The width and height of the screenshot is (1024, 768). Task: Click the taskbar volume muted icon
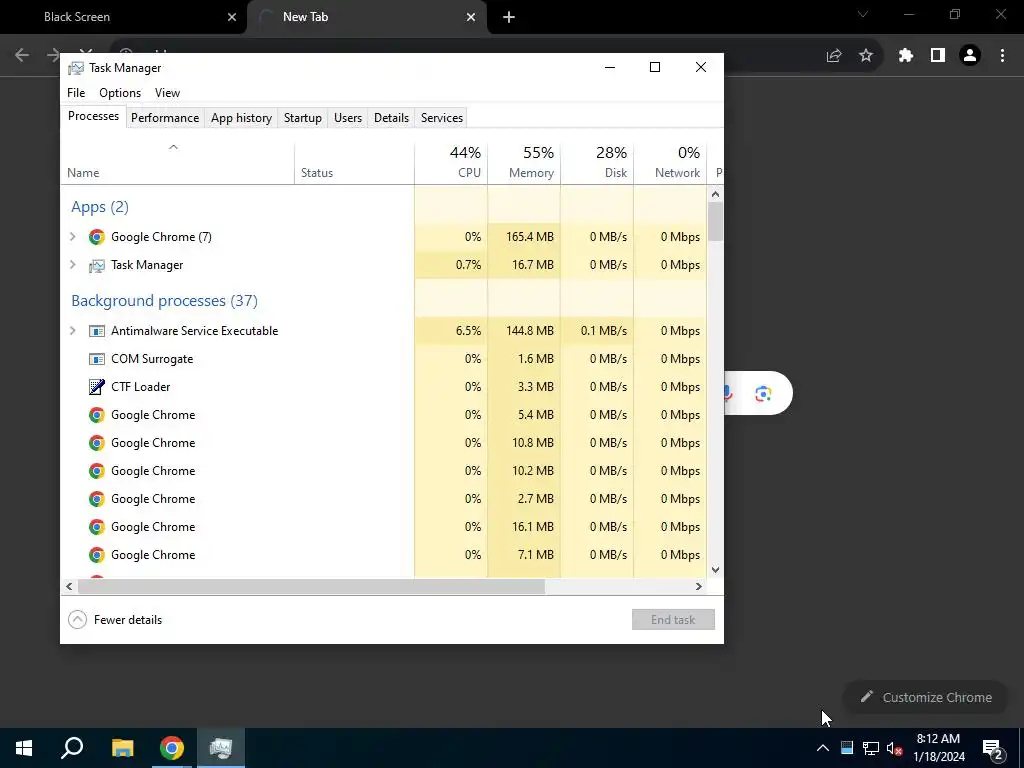pos(895,748)
